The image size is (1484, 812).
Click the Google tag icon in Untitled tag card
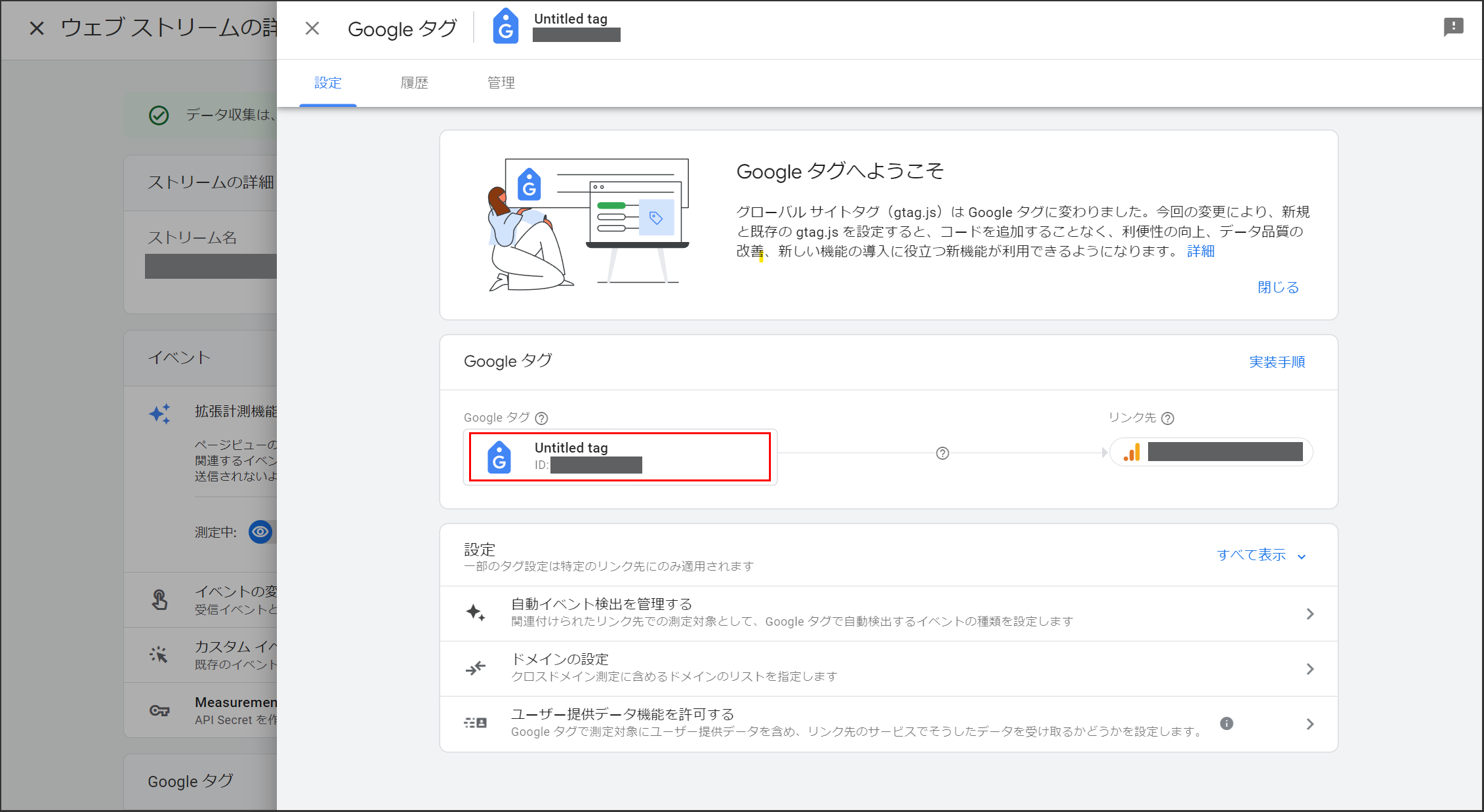[499, 457]
